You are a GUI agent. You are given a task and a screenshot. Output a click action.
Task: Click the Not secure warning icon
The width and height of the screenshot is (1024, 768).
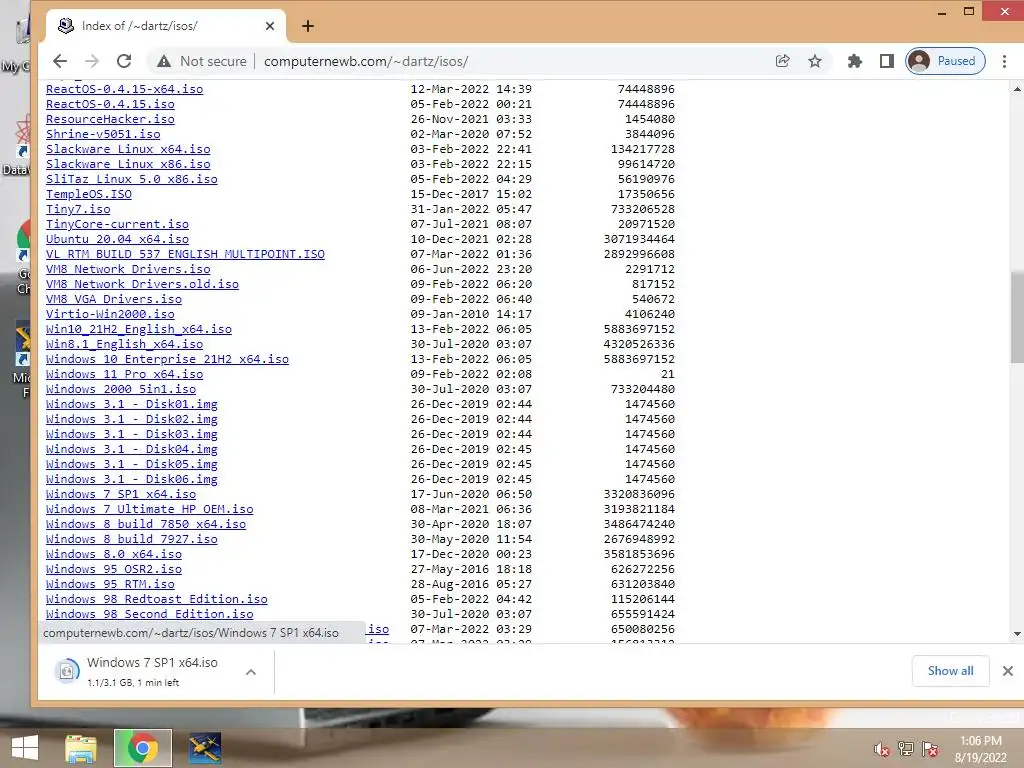point(164,61)
